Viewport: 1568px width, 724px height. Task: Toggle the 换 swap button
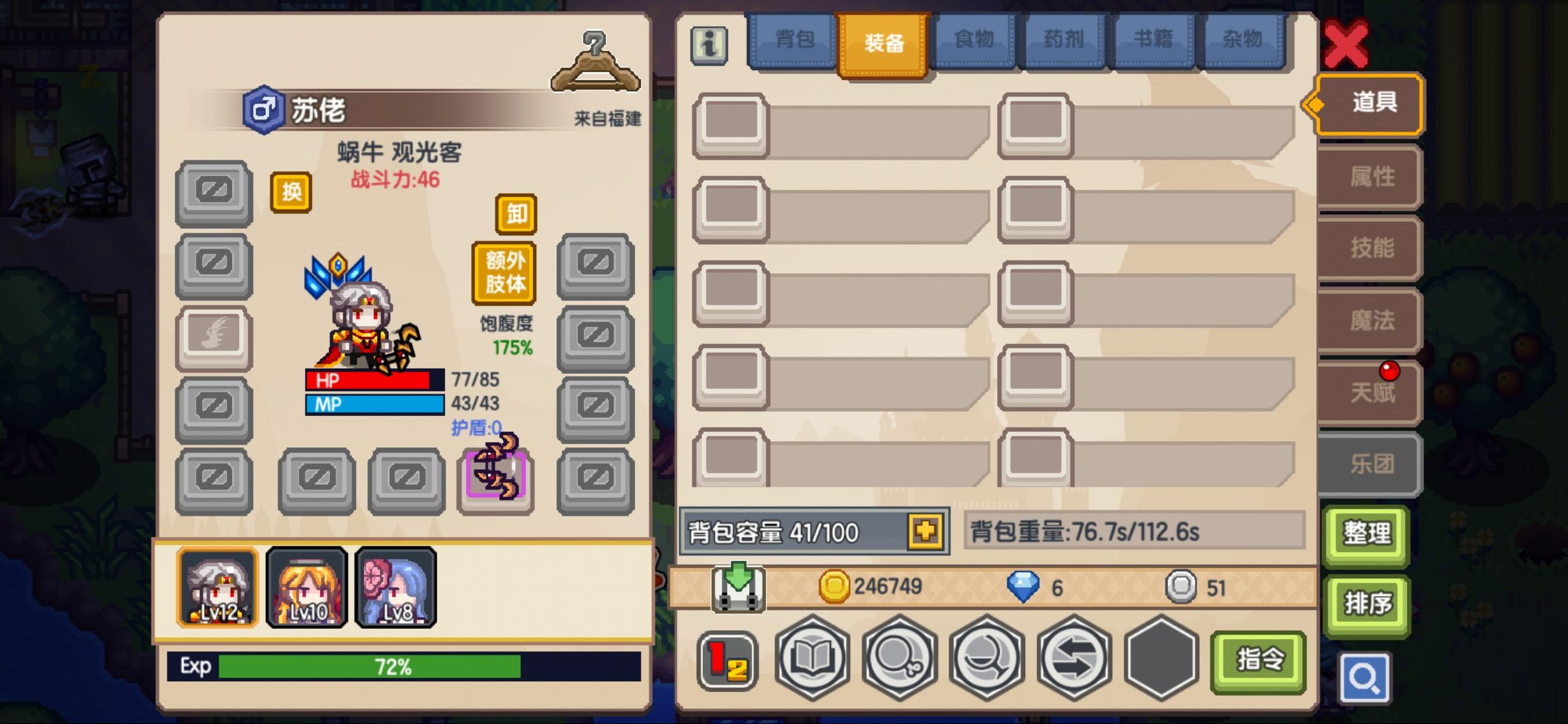click(x=291, y=191)
